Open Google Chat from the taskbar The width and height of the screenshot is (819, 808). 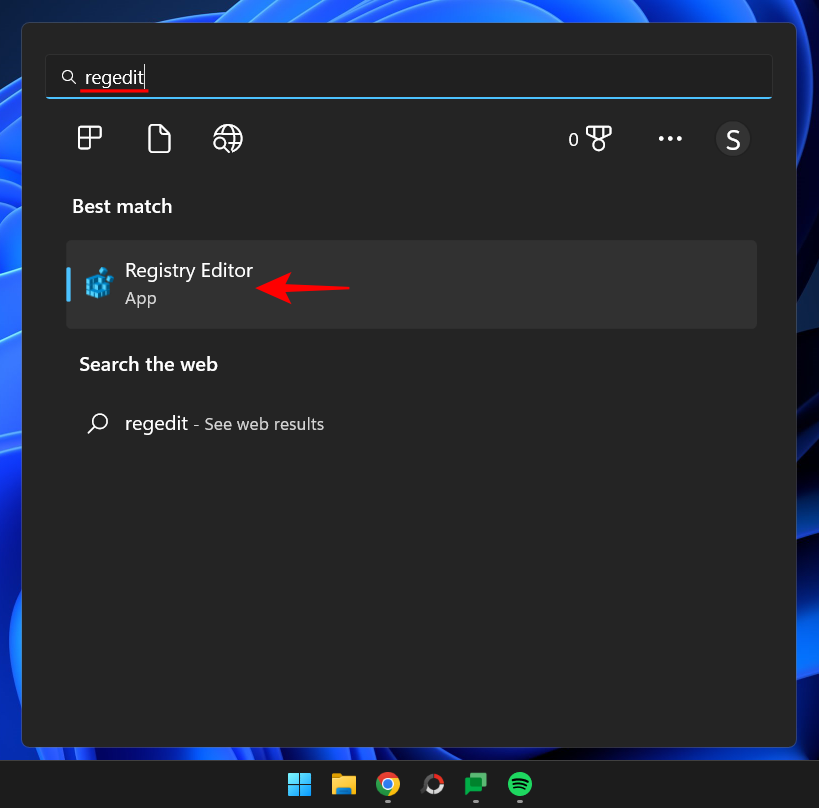pos(475,785)
